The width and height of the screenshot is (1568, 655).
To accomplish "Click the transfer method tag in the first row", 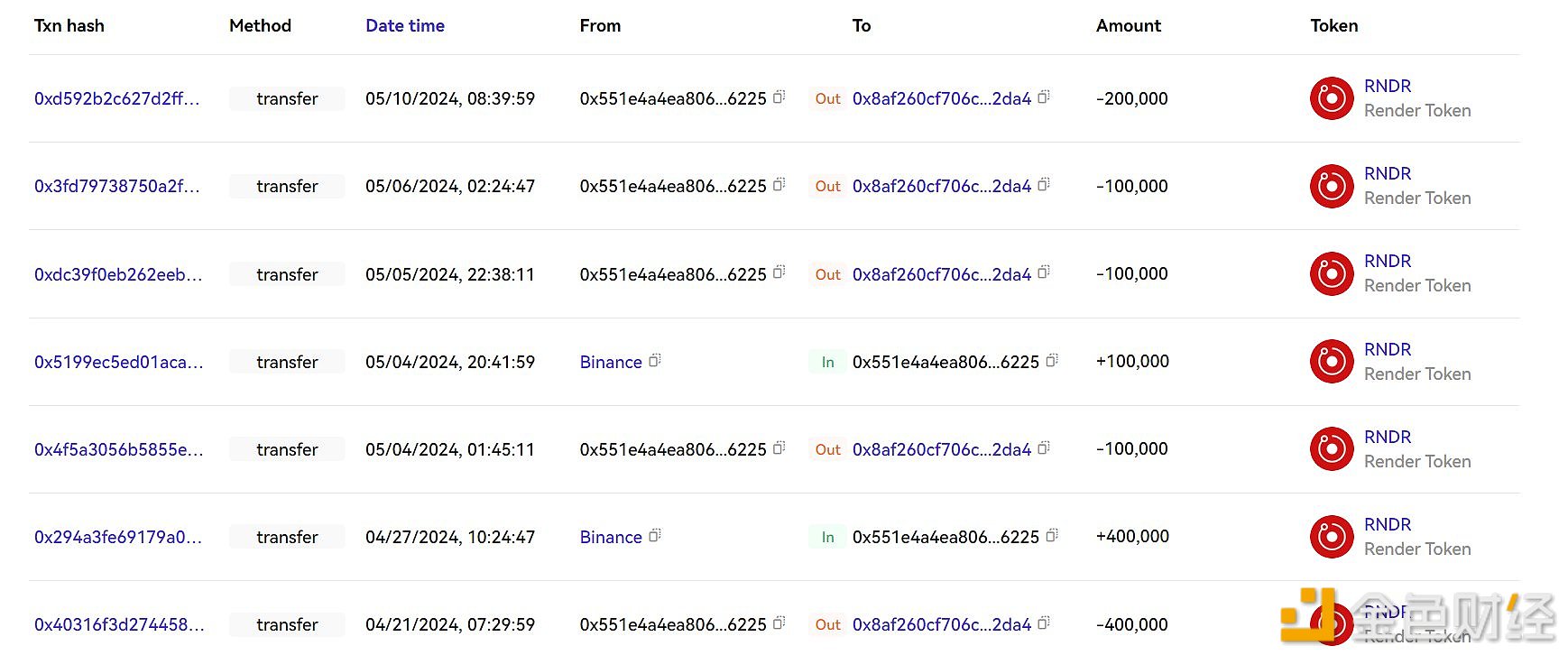I will (287, 99).
